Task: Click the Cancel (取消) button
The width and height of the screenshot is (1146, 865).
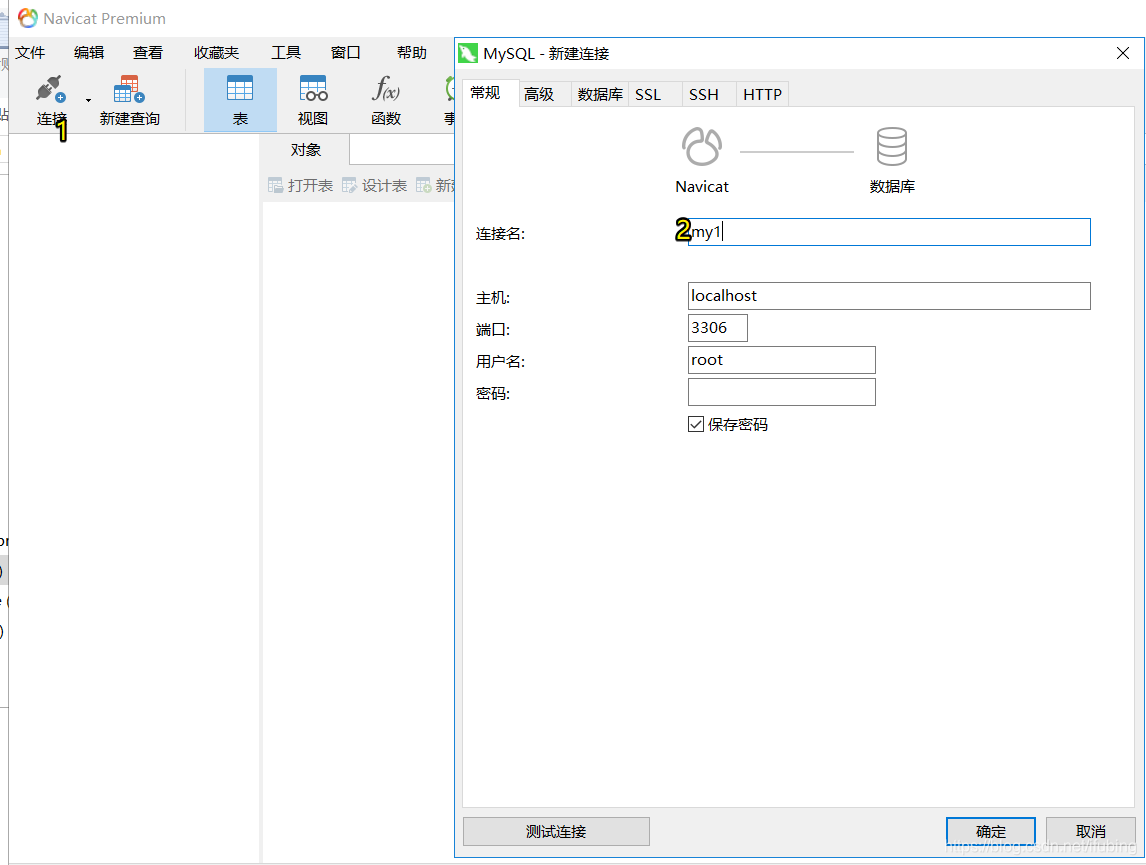Action: click(x=1090, y=831)
